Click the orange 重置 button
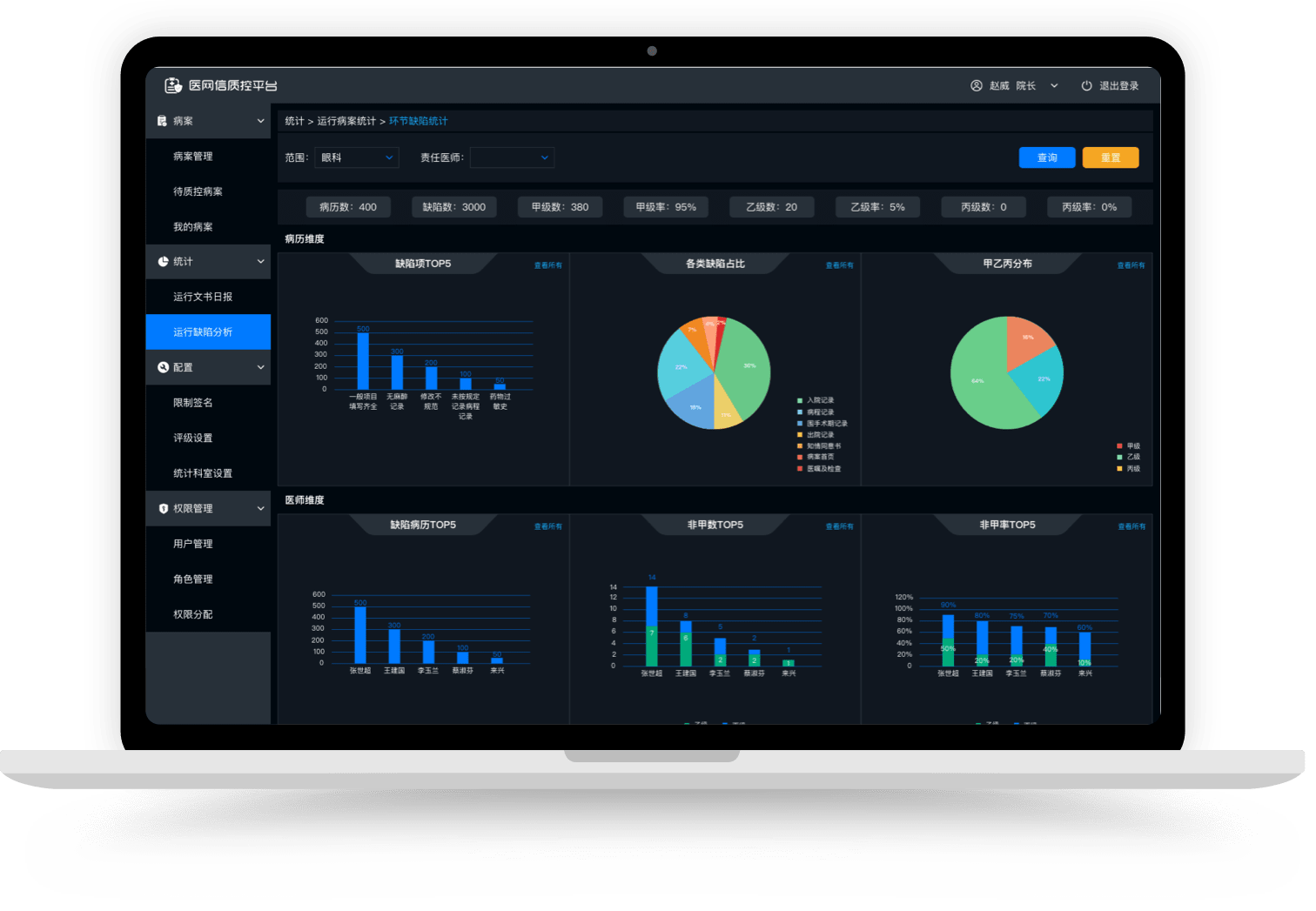The width and height of the screenshot is (1316, 911). pos(1111,157)
